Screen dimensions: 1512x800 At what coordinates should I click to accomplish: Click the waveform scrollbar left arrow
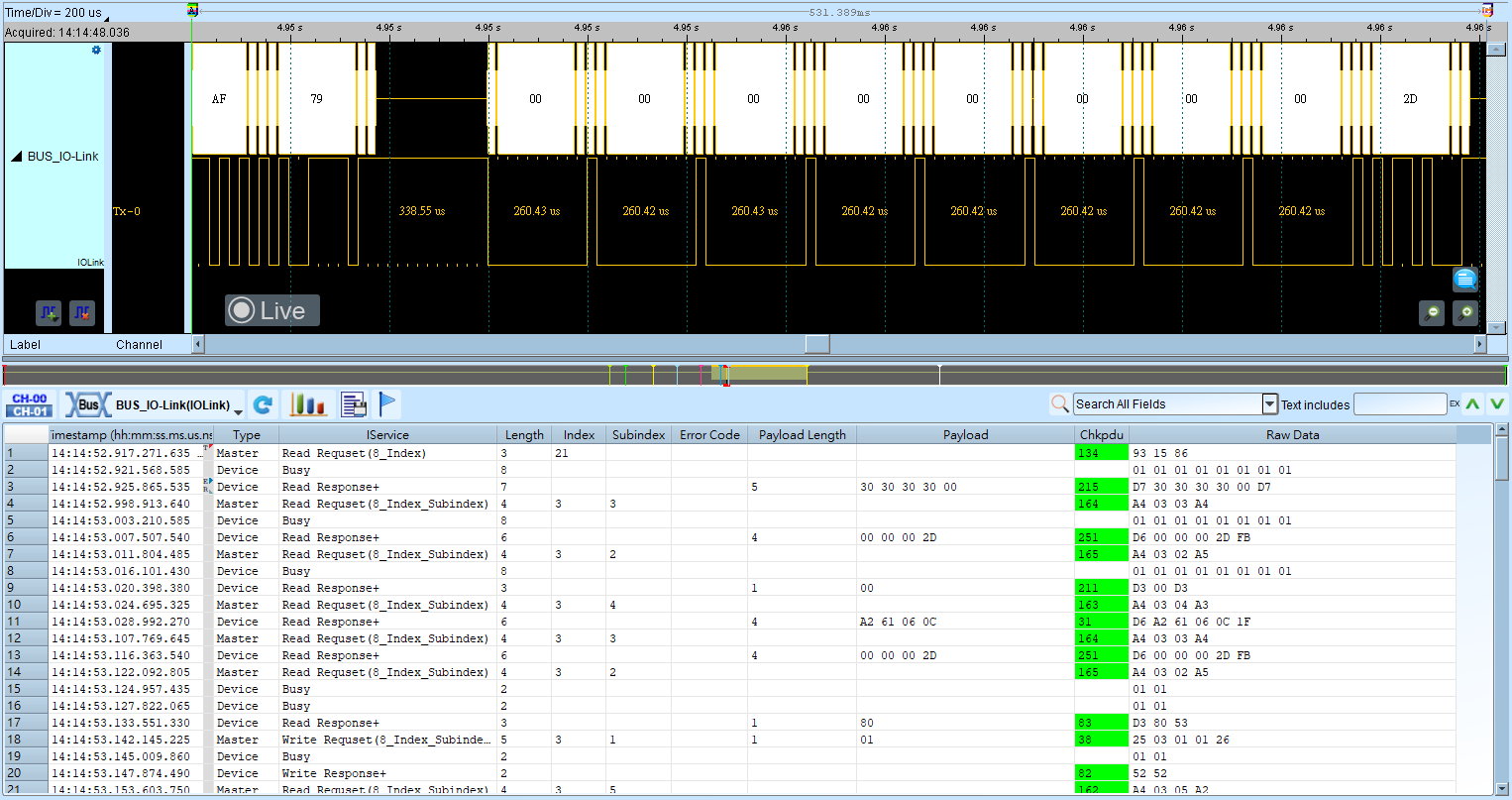(x=198, y=344)
